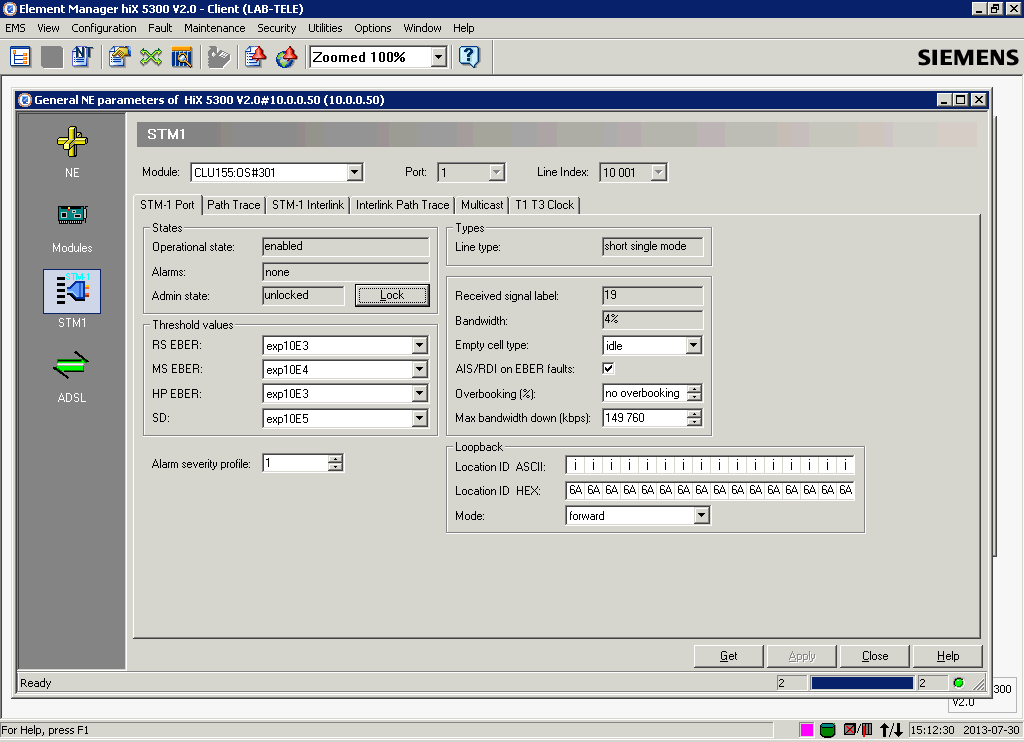Viewport: 1024px width, 742px height.
Task: Open the Empty cell type dropdown
Action: (x=694, y=345)
